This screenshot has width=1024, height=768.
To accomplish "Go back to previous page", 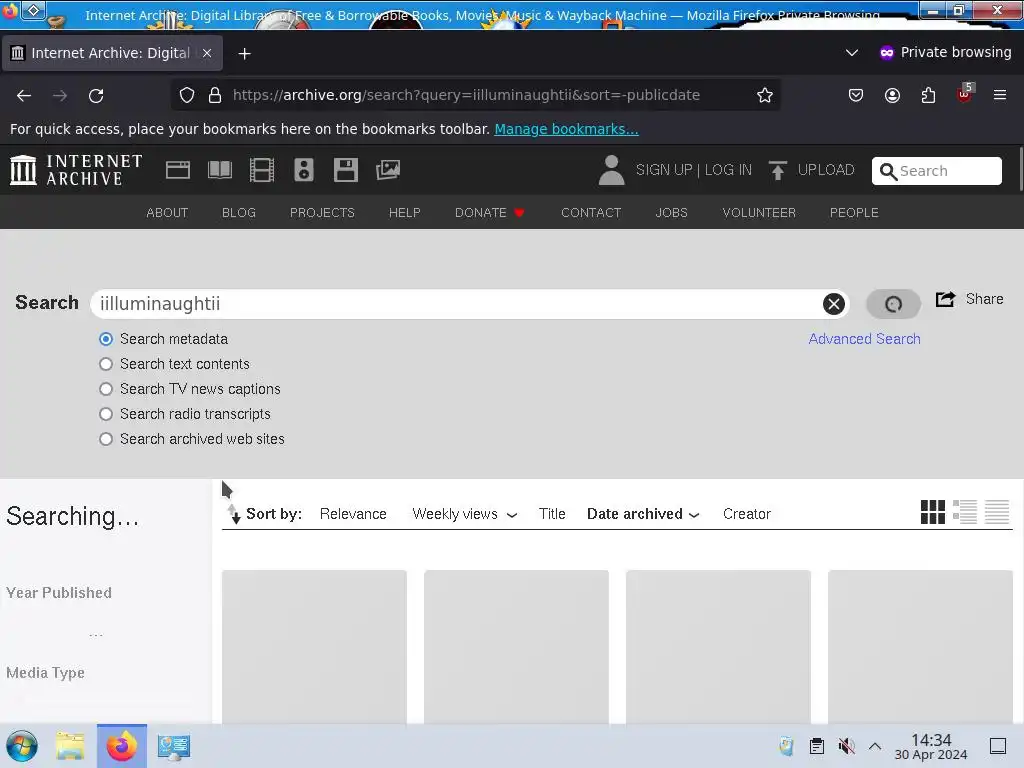I will pos(24,95).
